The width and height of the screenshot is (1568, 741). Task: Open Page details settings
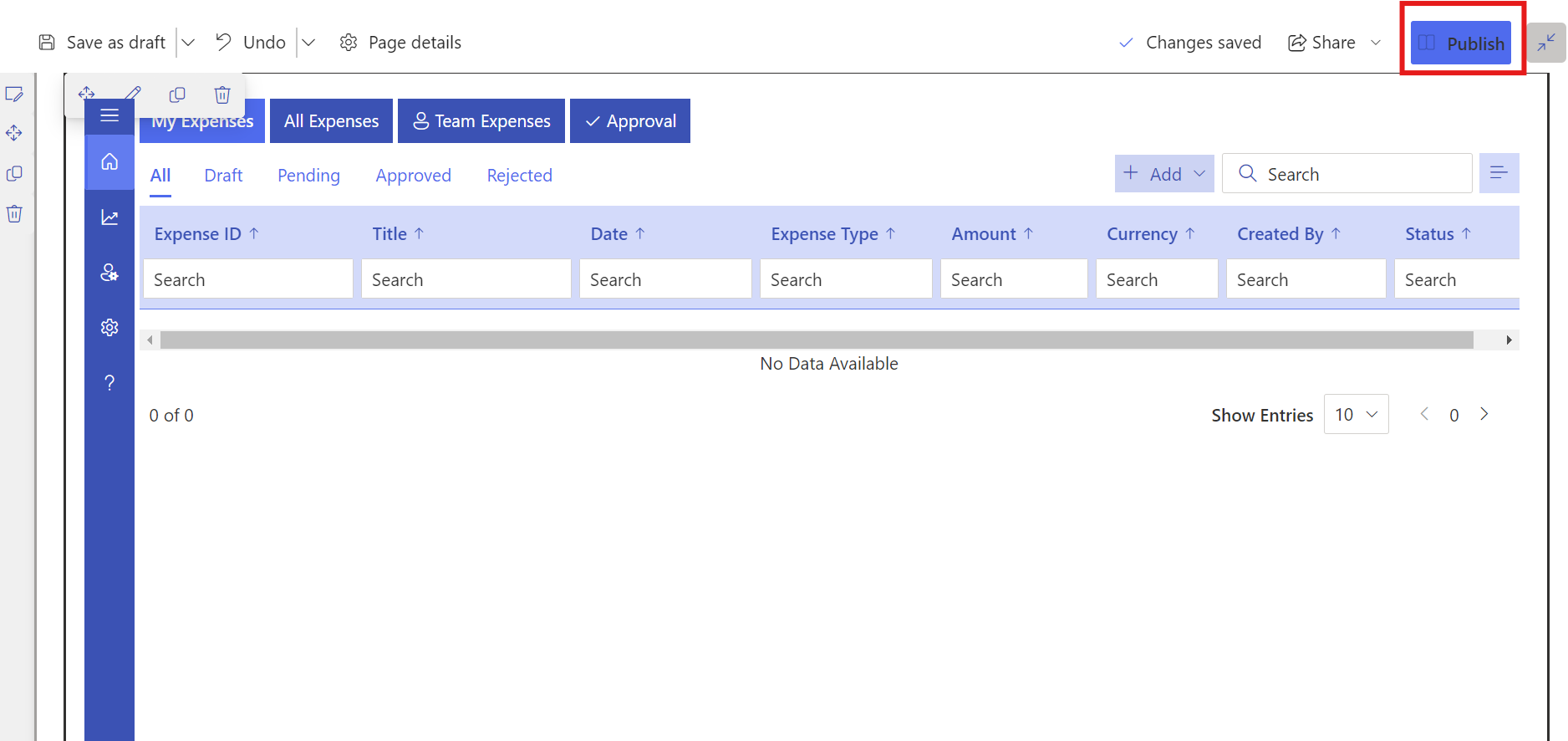[x=400, y=43]
